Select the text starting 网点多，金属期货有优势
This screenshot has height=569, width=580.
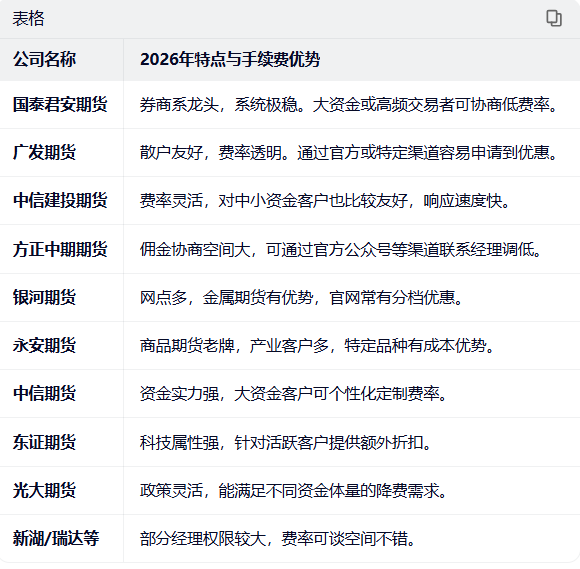coord(301,298)
